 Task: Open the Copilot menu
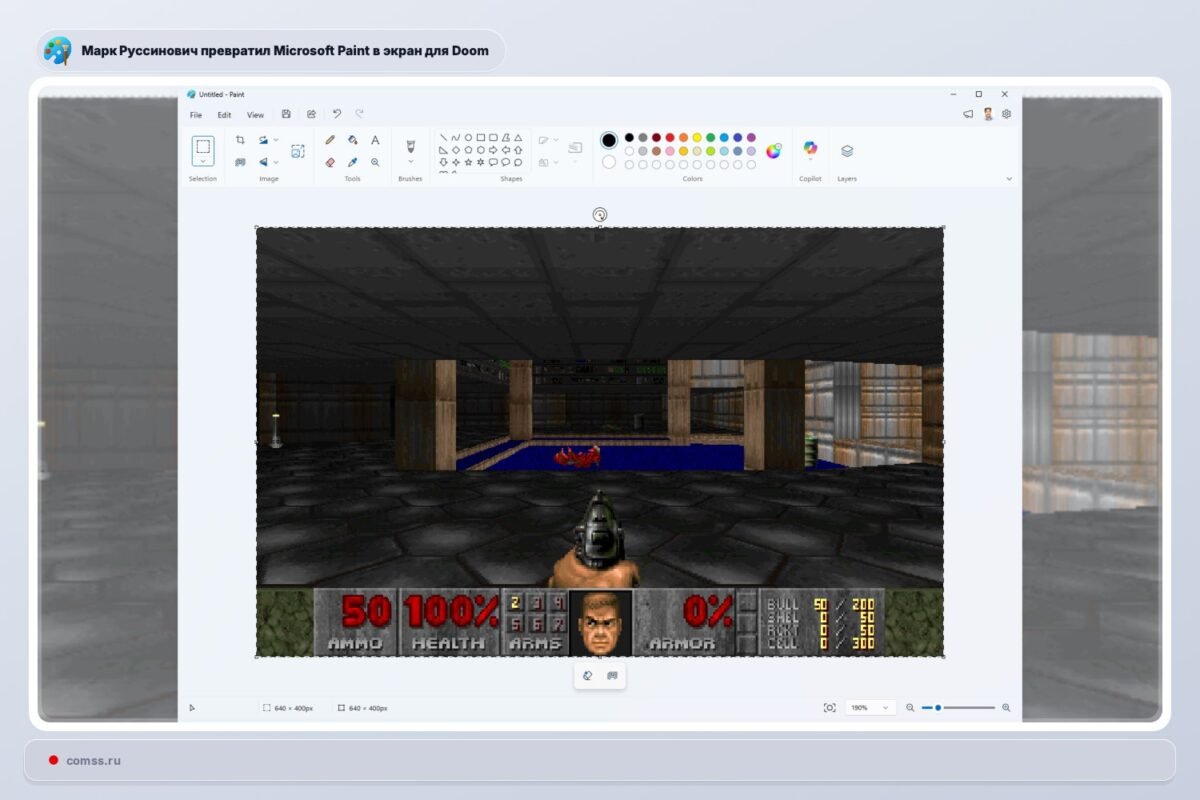(810, 150)
